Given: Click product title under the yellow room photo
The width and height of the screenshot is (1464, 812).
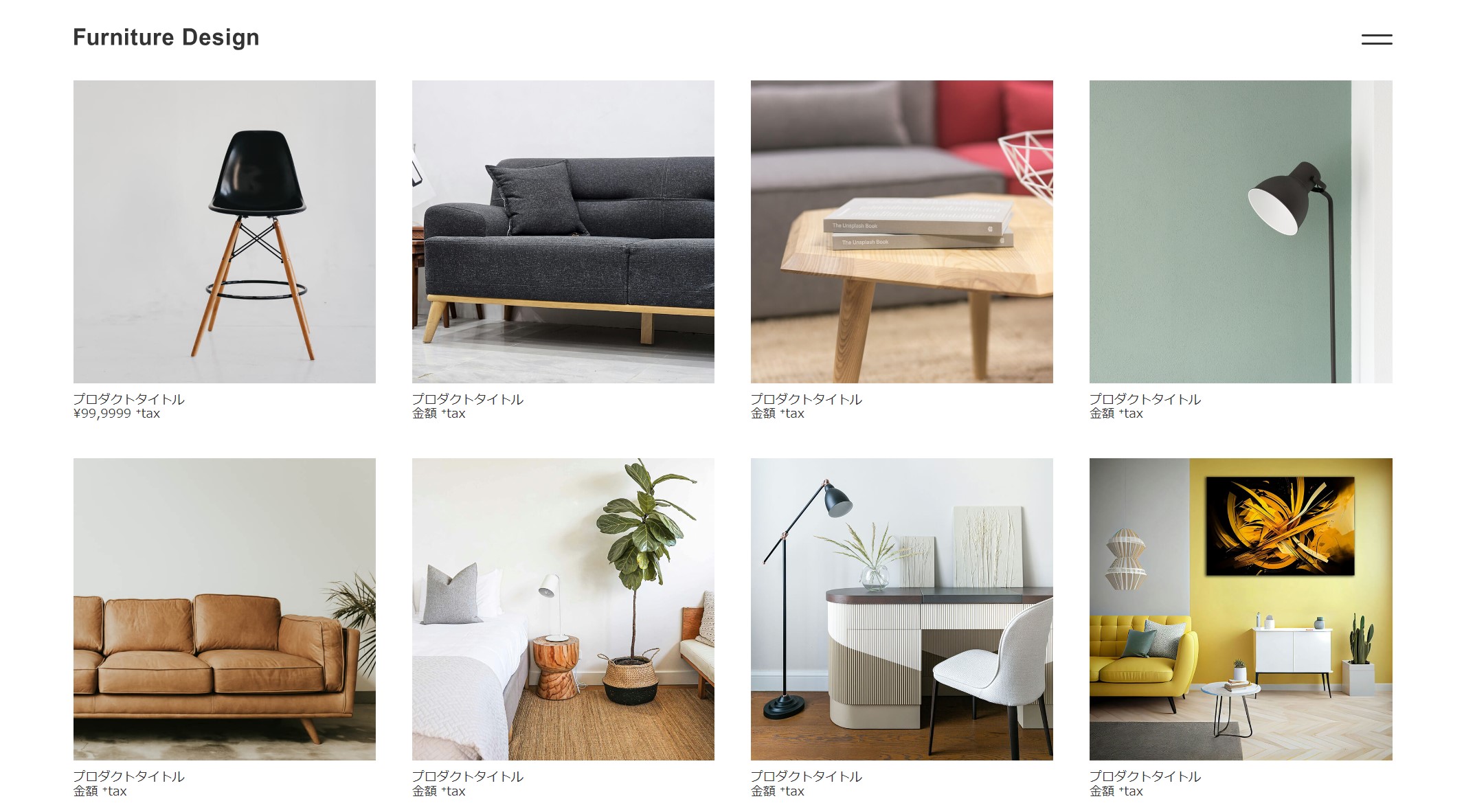Looking at the screenshot, I should click(1145, 776).
